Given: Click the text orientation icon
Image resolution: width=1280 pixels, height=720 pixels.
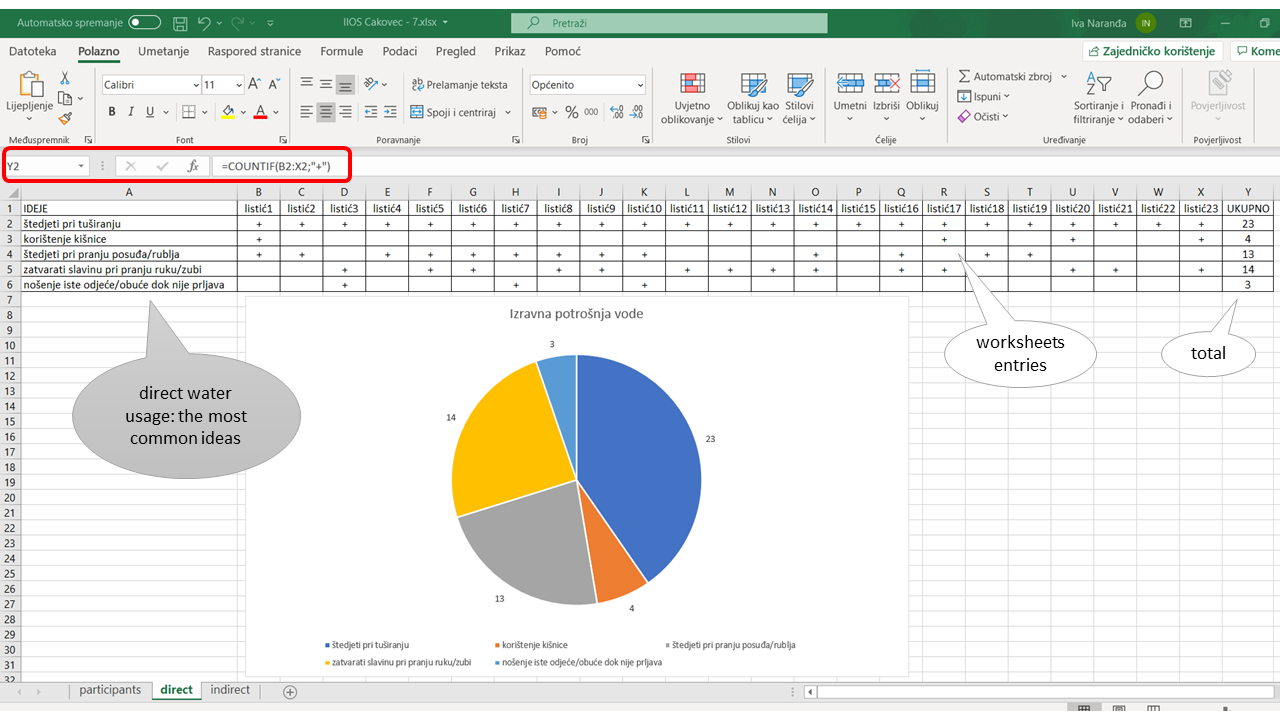Looking at the screenshot, I should coord(371,85).
